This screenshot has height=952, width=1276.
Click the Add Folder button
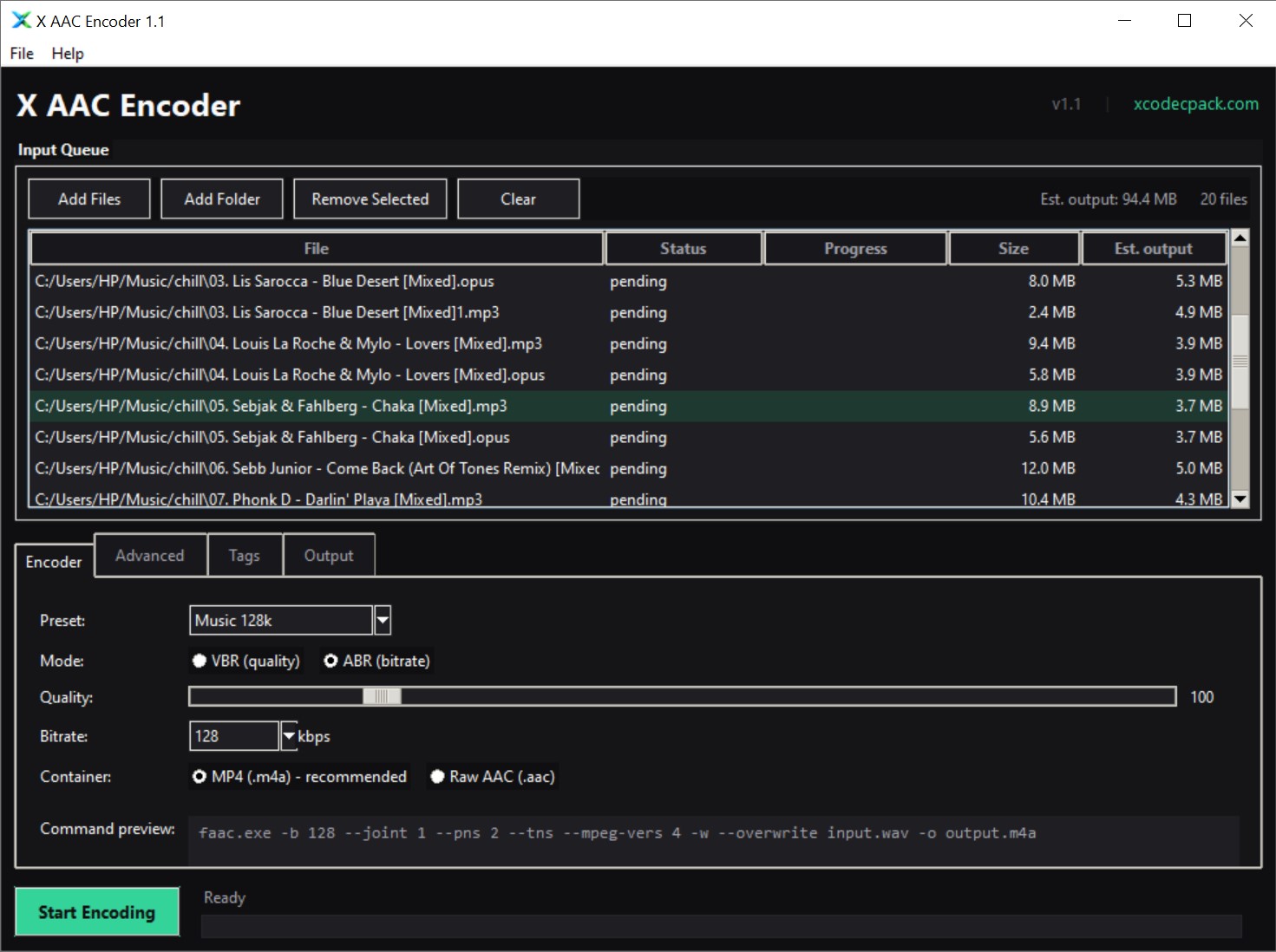(222, 199)
